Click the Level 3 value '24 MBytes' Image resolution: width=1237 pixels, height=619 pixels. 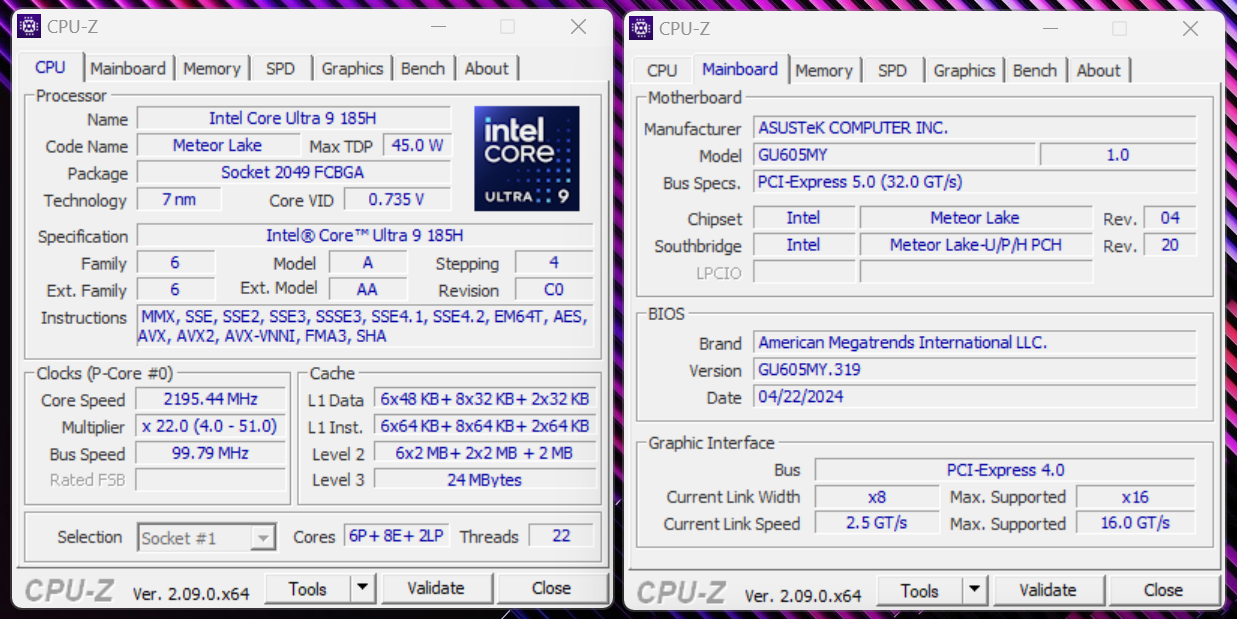tap(485, 480)
